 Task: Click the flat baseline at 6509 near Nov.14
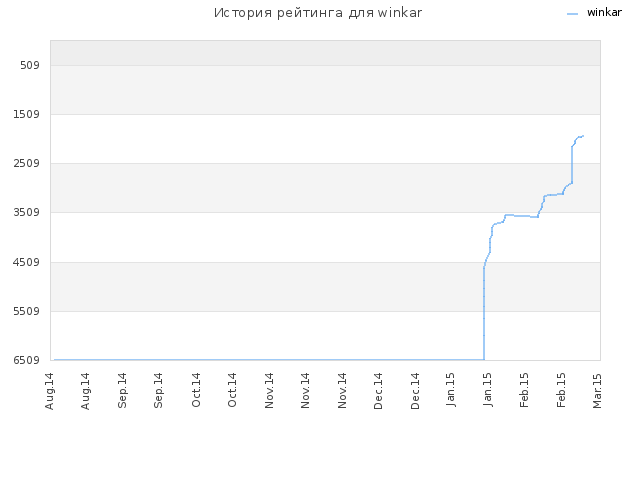point(306,360)
